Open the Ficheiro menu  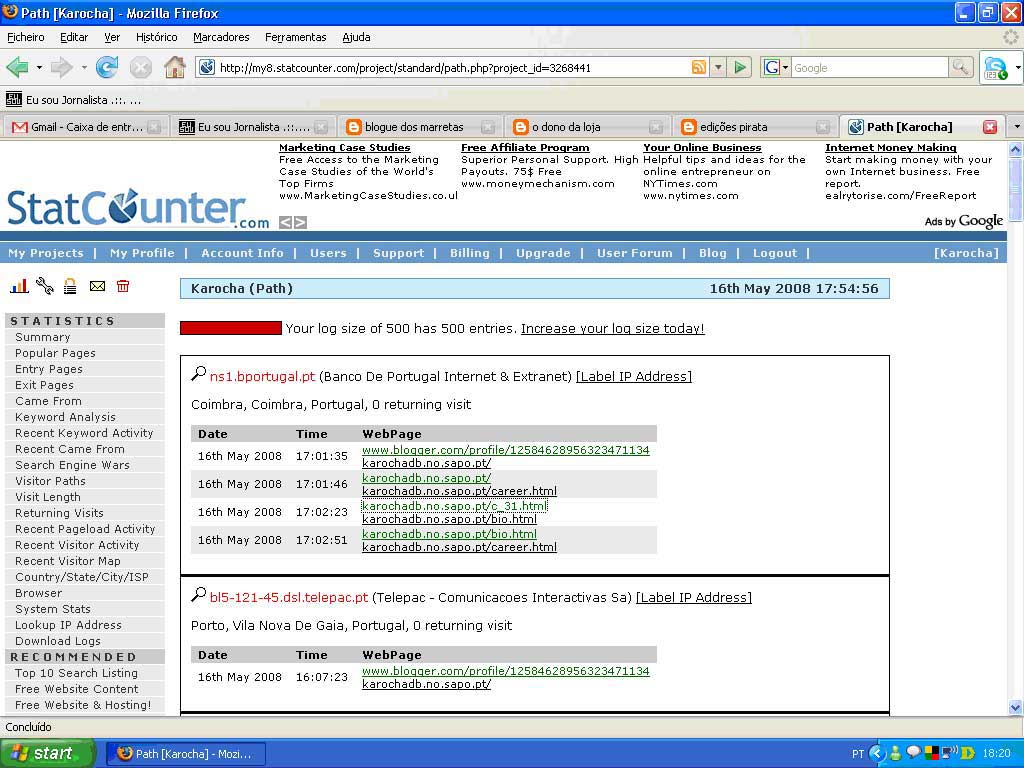coord(25,37)
